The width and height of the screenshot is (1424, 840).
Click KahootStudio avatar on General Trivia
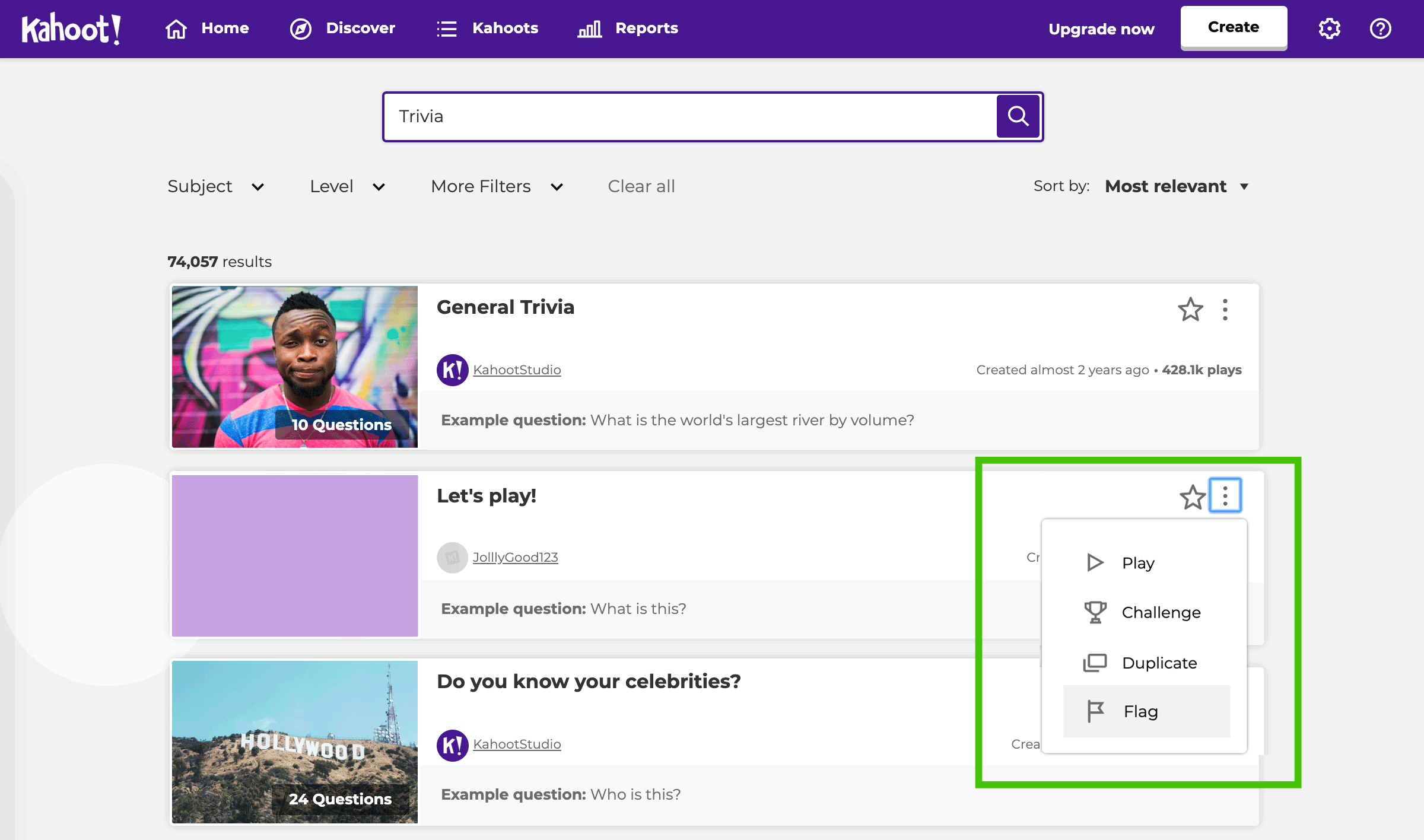click(x=453, y=370)
